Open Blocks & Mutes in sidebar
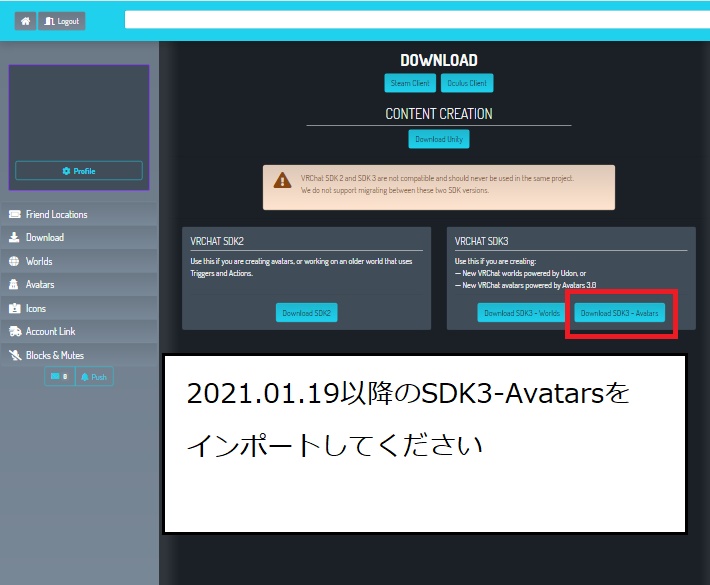This screenshot has height=585, width=710. (79, 355)
